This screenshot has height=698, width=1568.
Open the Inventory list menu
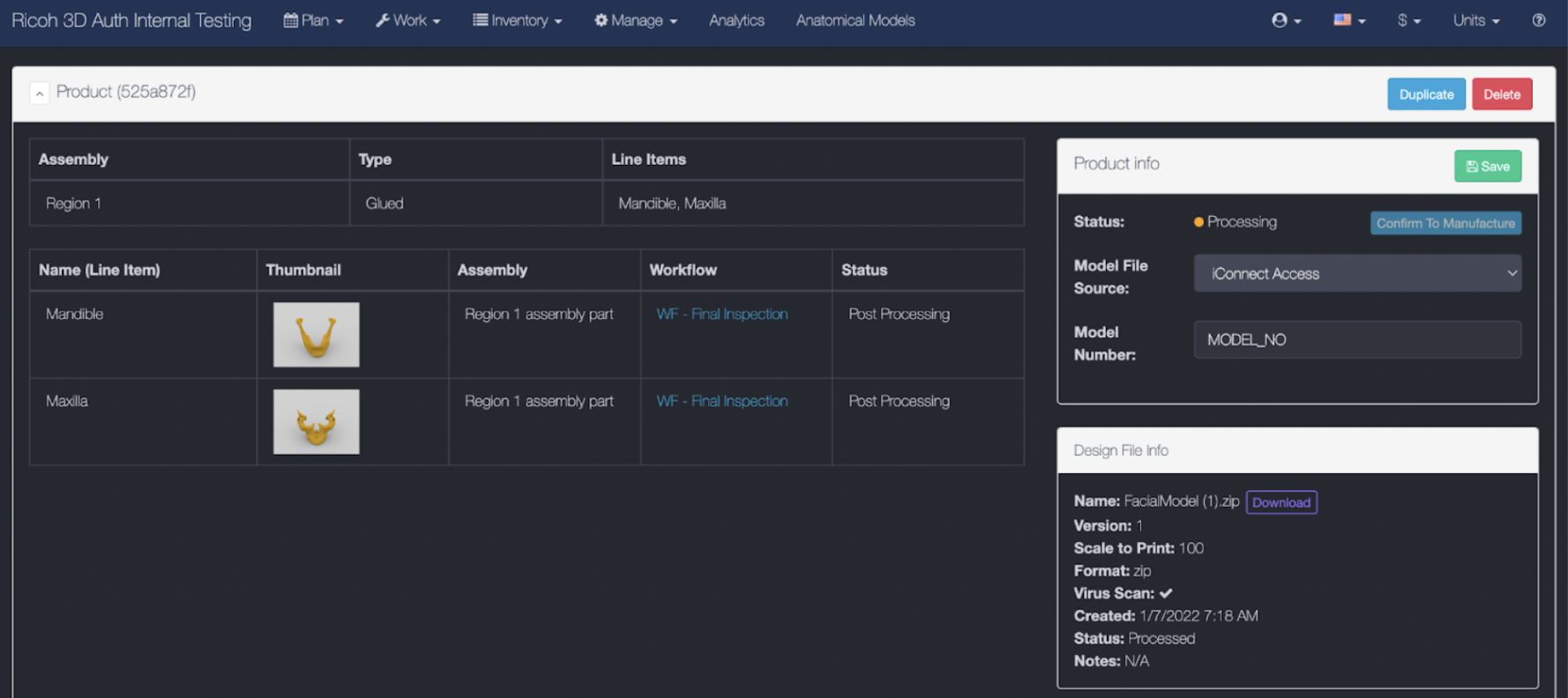pyautogui.click(x=517, y=20)
